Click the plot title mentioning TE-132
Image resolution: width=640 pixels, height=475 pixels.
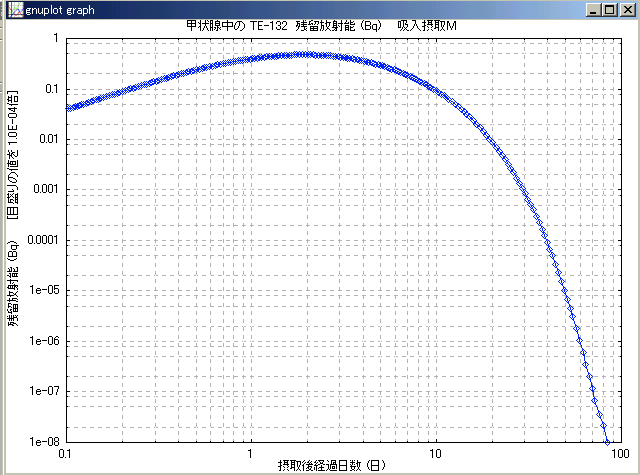click(320, 25)
